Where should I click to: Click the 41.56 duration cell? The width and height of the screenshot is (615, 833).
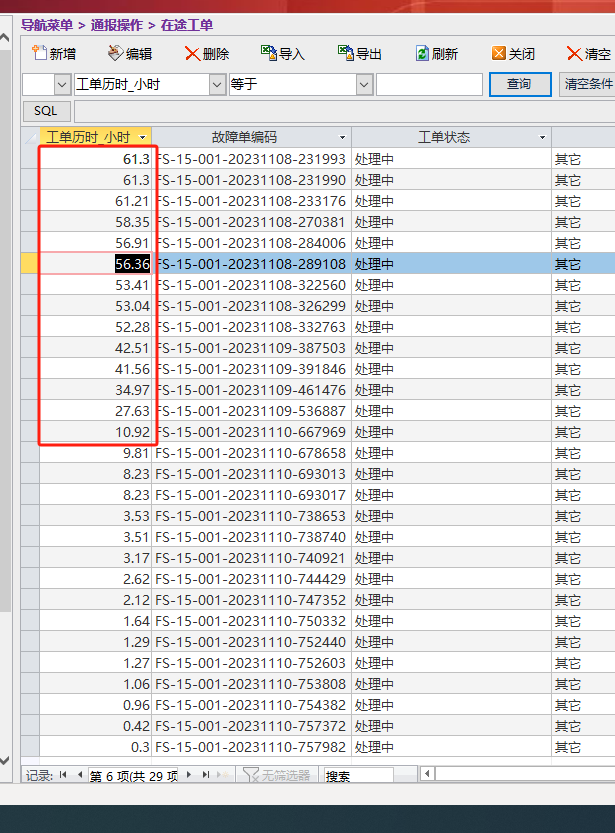[96, 369]
